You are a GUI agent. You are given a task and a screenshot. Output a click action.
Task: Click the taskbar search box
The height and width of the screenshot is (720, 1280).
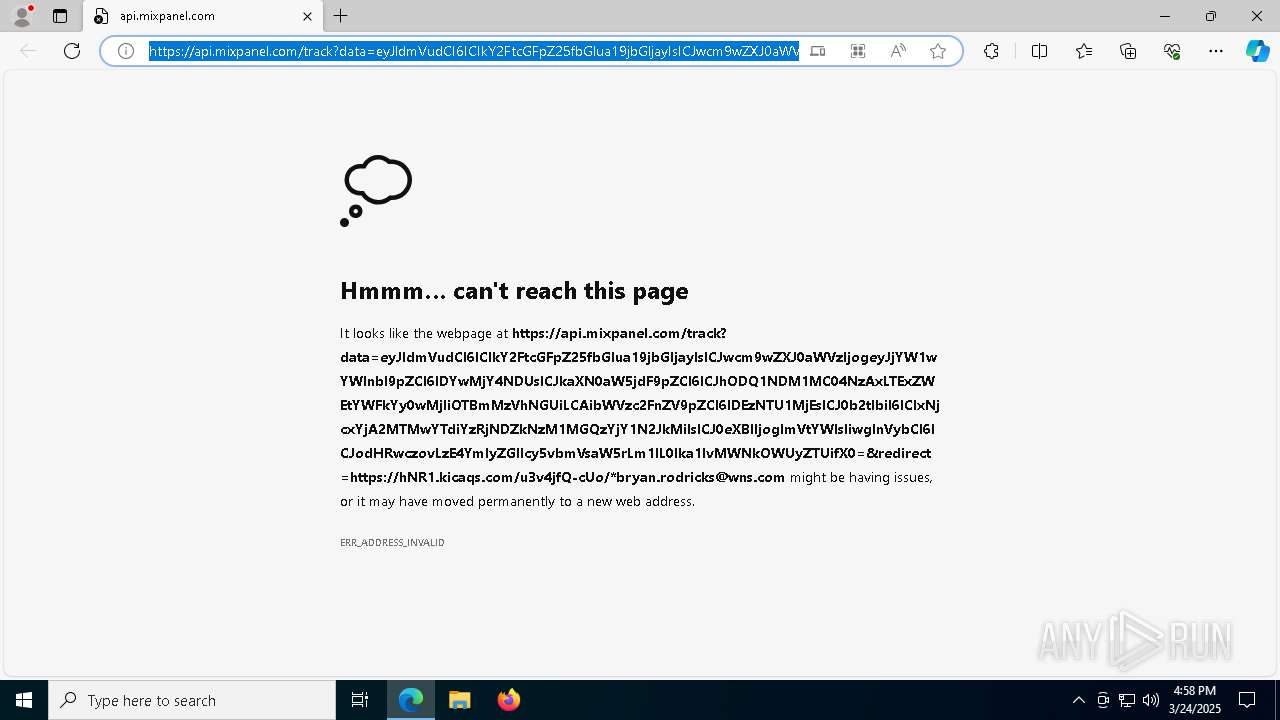192,700
